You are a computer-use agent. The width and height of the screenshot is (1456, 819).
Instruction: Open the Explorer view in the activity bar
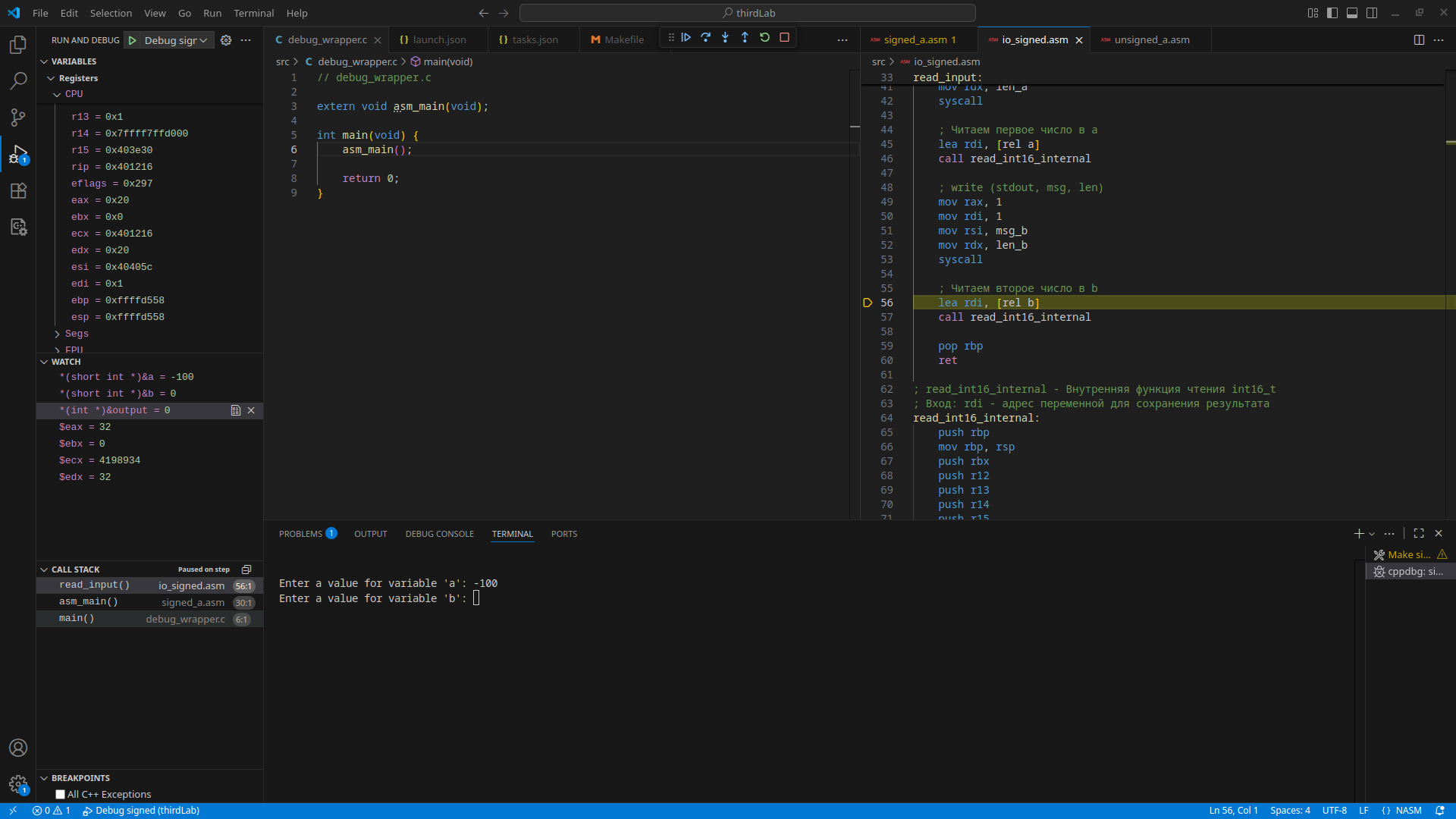(17, 45)
